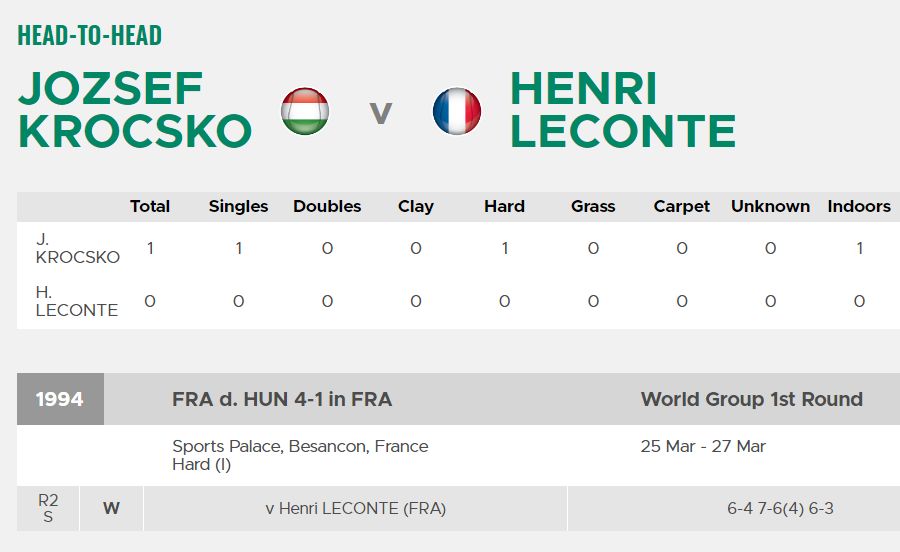Select the Carpet column header
900x552 pixels.
click(682, 207)
